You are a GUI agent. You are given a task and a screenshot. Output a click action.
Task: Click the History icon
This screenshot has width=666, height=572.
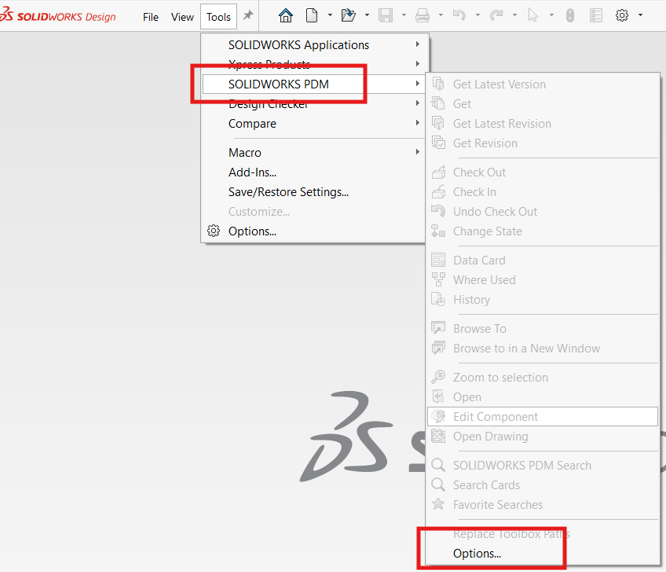click(438, 299)
